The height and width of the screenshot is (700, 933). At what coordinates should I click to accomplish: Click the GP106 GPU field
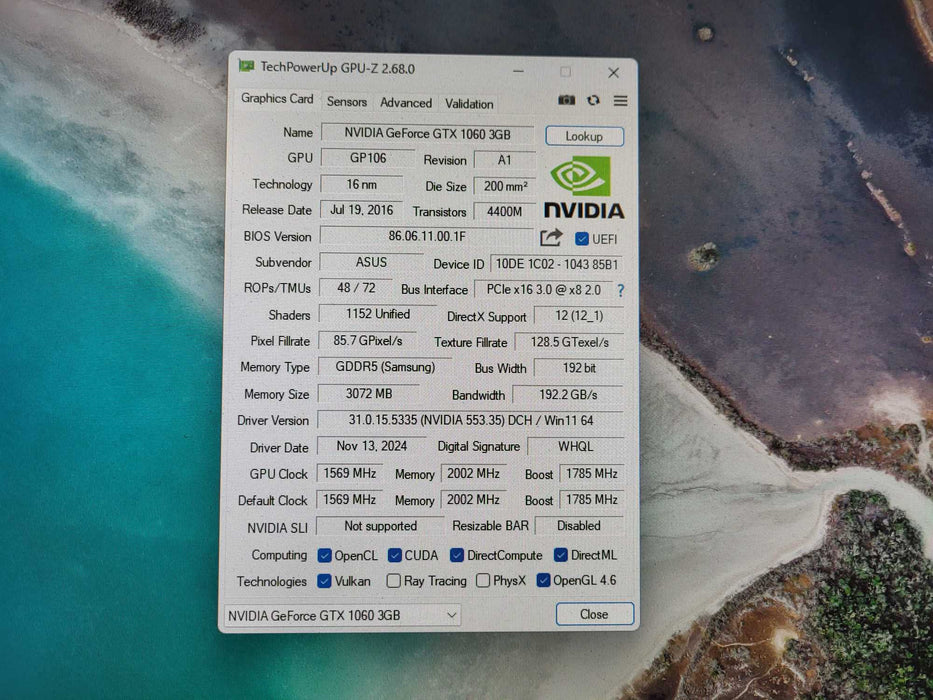click(x=368, y=158)
